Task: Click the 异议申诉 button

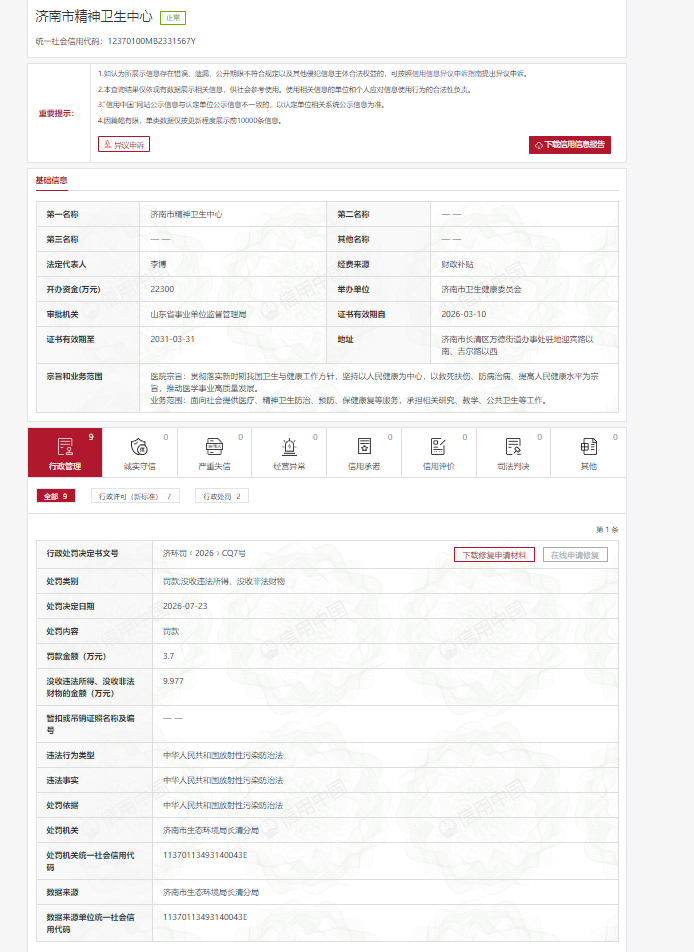Action: click(124, 144)
